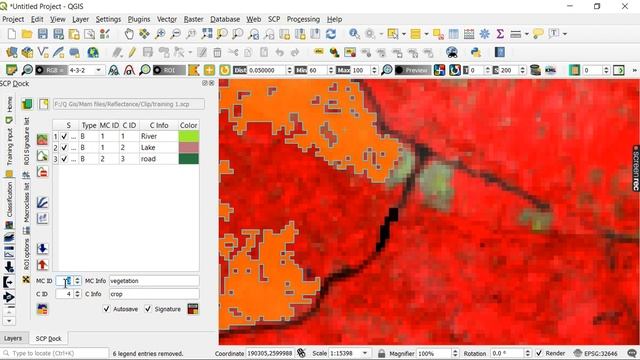Uncheck the road signature checkbox
Screen dimensions: 640x360
[x=64, y=159]
